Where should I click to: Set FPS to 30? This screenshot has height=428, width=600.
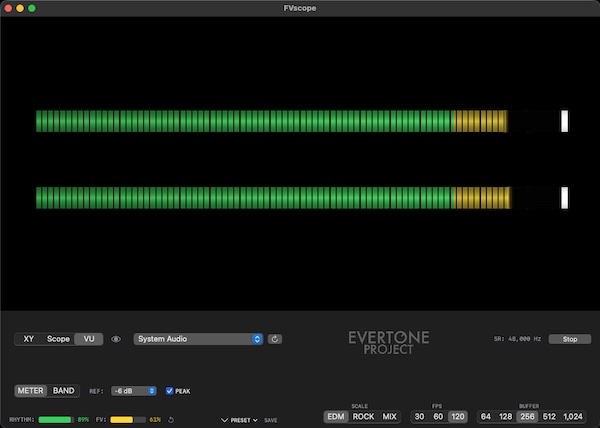(x=419, y=417)
